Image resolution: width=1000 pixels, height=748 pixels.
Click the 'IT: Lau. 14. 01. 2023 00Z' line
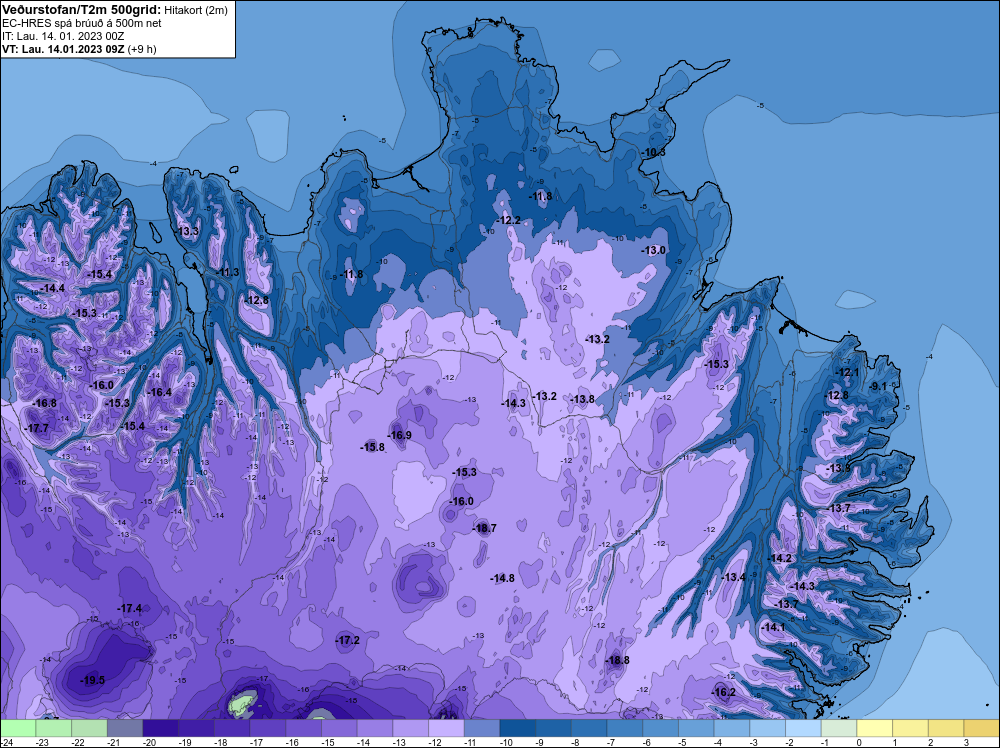[62, 36]
